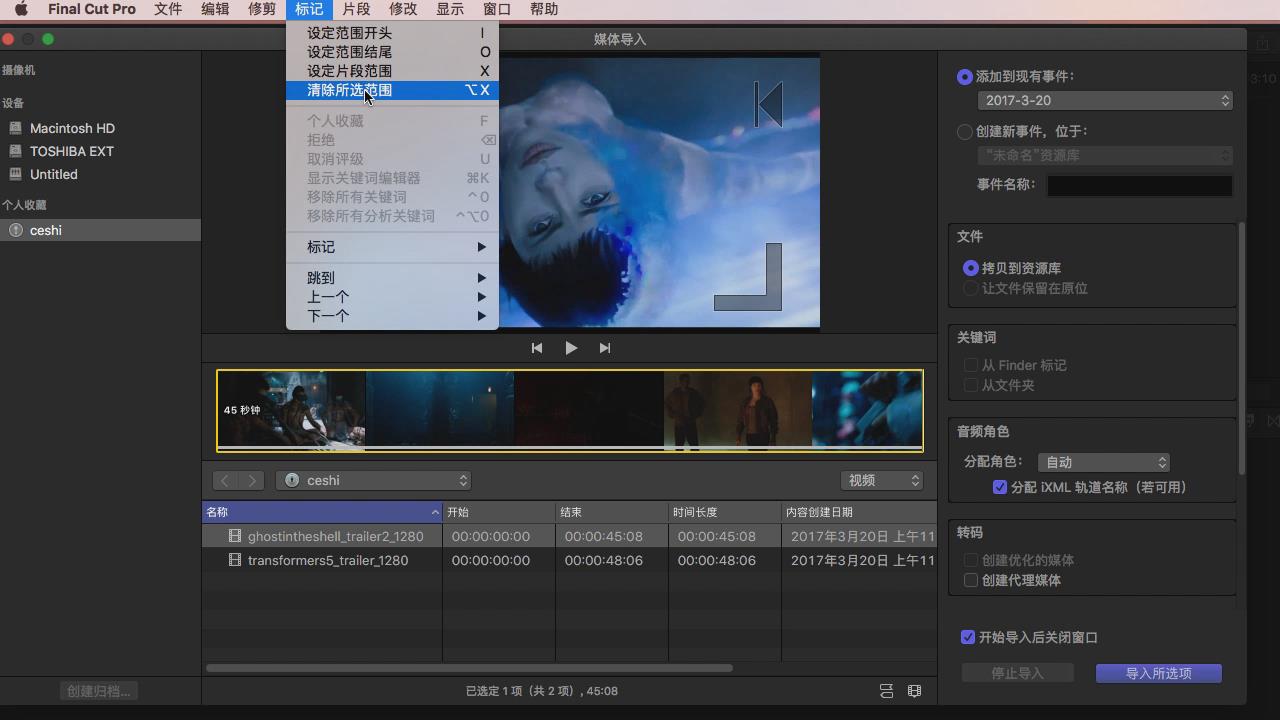Go back in folder history
The height and width of the screenshot is (720, 1280).
(225, 481)
